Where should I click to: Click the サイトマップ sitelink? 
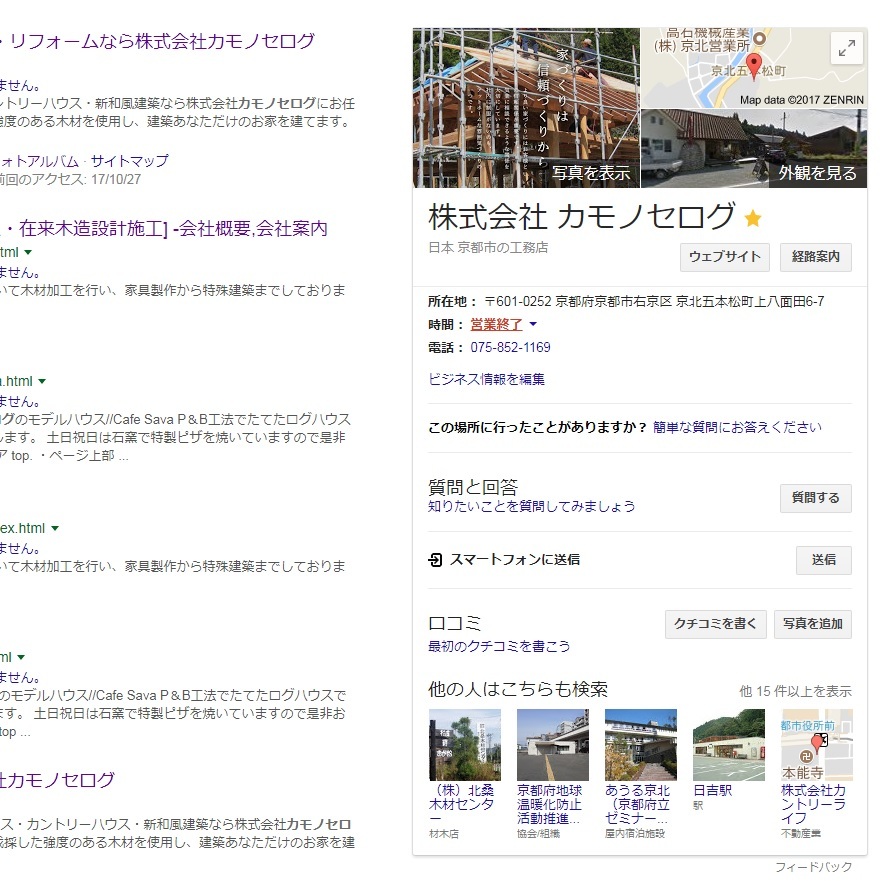click(130, 161)
